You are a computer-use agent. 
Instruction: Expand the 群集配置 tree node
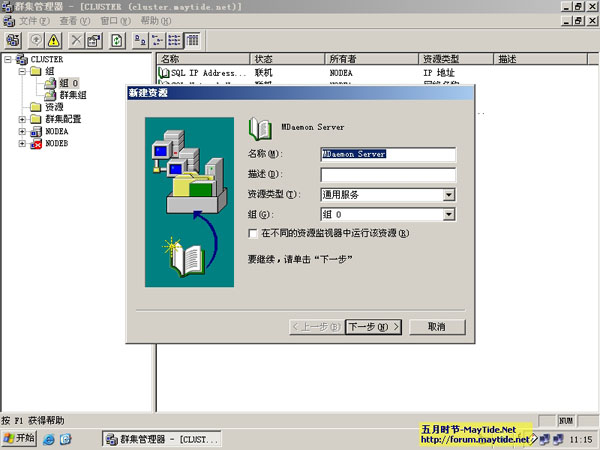click(x=22, y=119)
